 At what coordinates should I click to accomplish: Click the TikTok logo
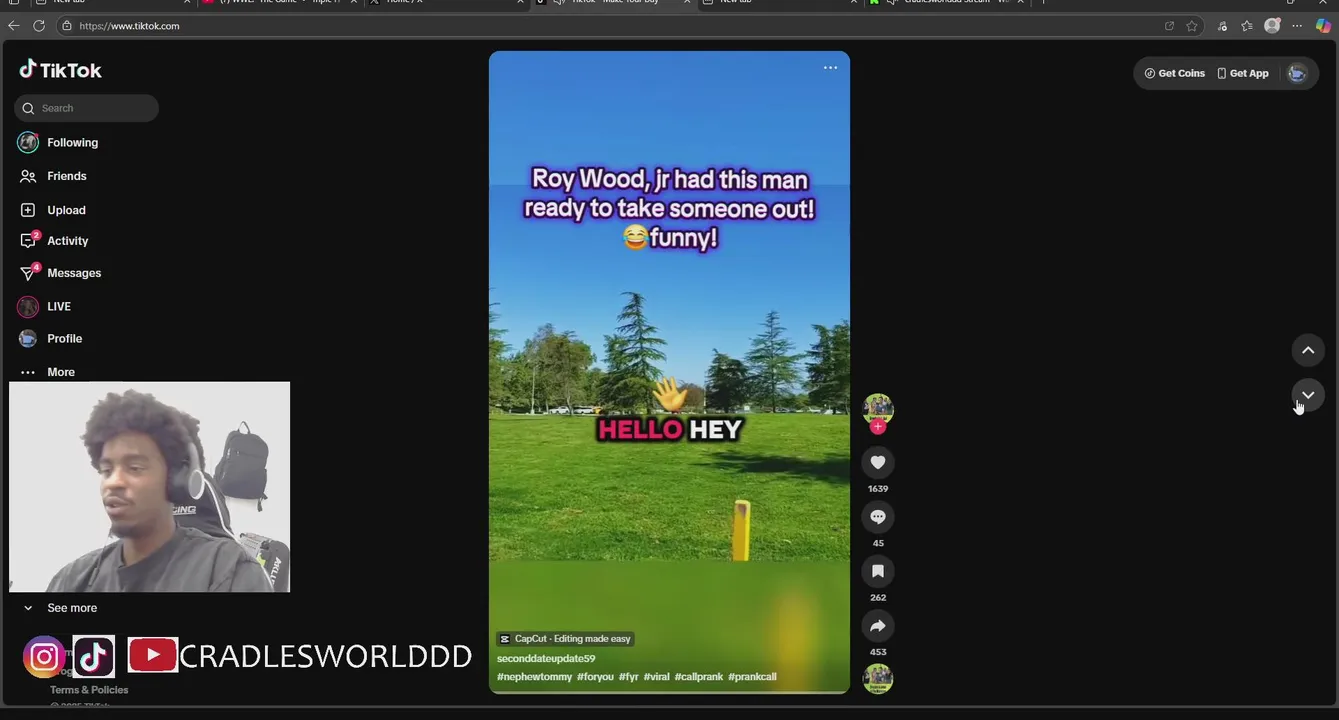point(60,70)
